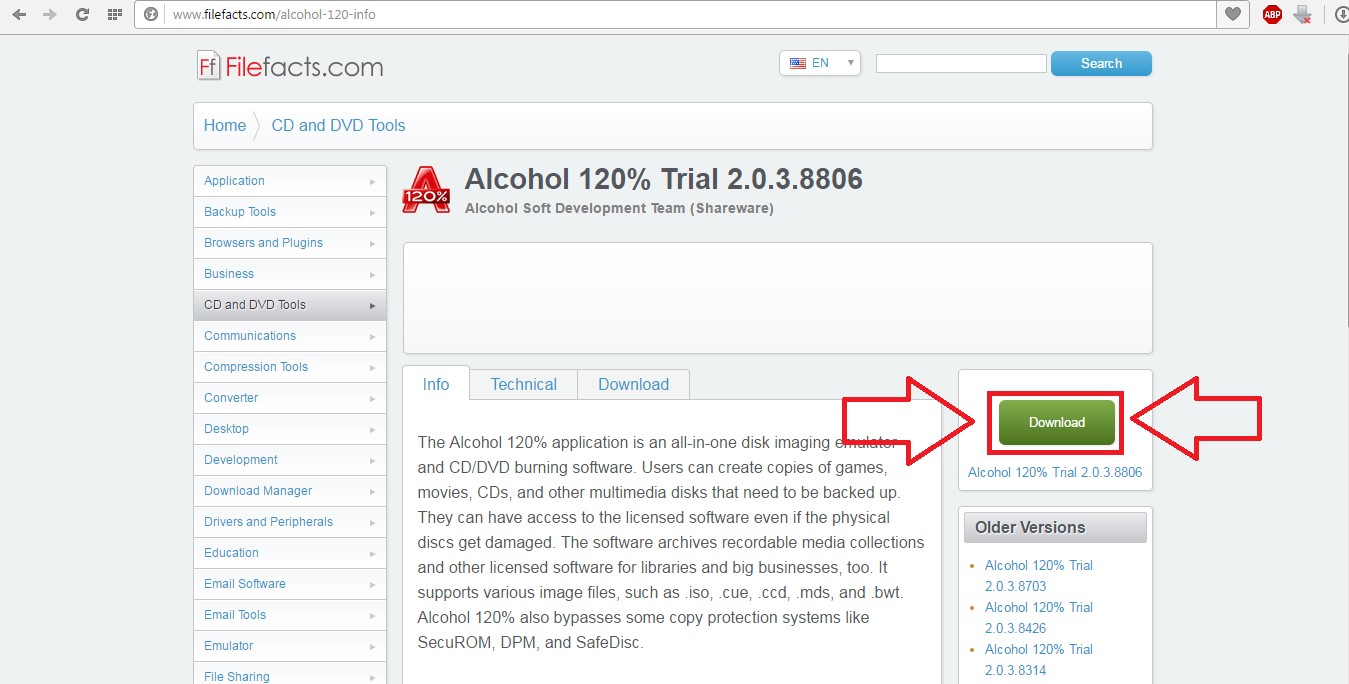
Task: Click the Alcohol 120% application icon
Action: [426, 190]
